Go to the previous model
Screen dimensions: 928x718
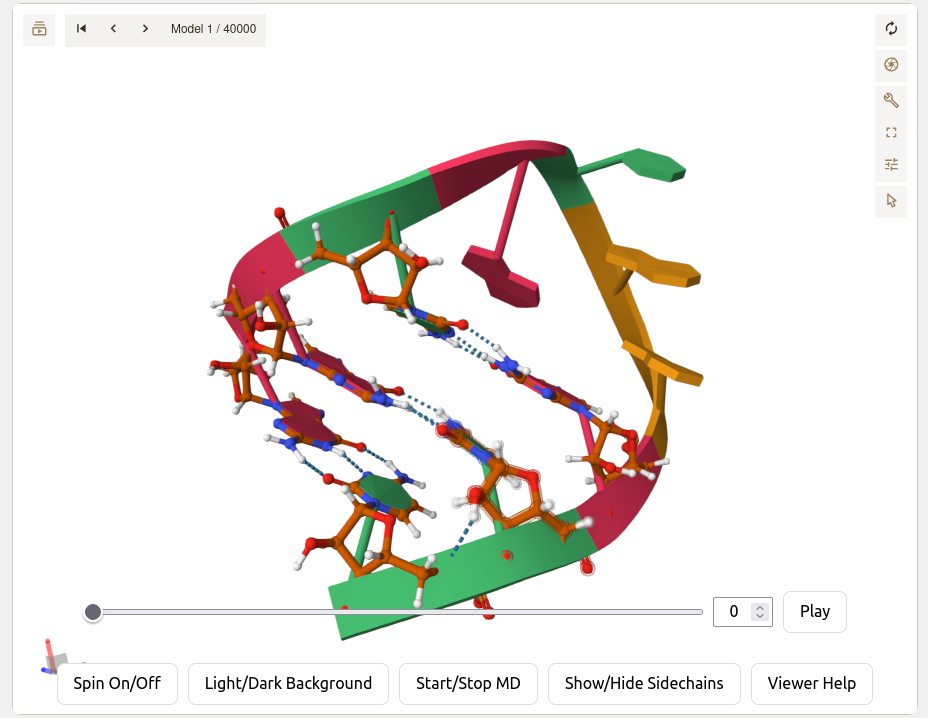click(x=113, y=29)
